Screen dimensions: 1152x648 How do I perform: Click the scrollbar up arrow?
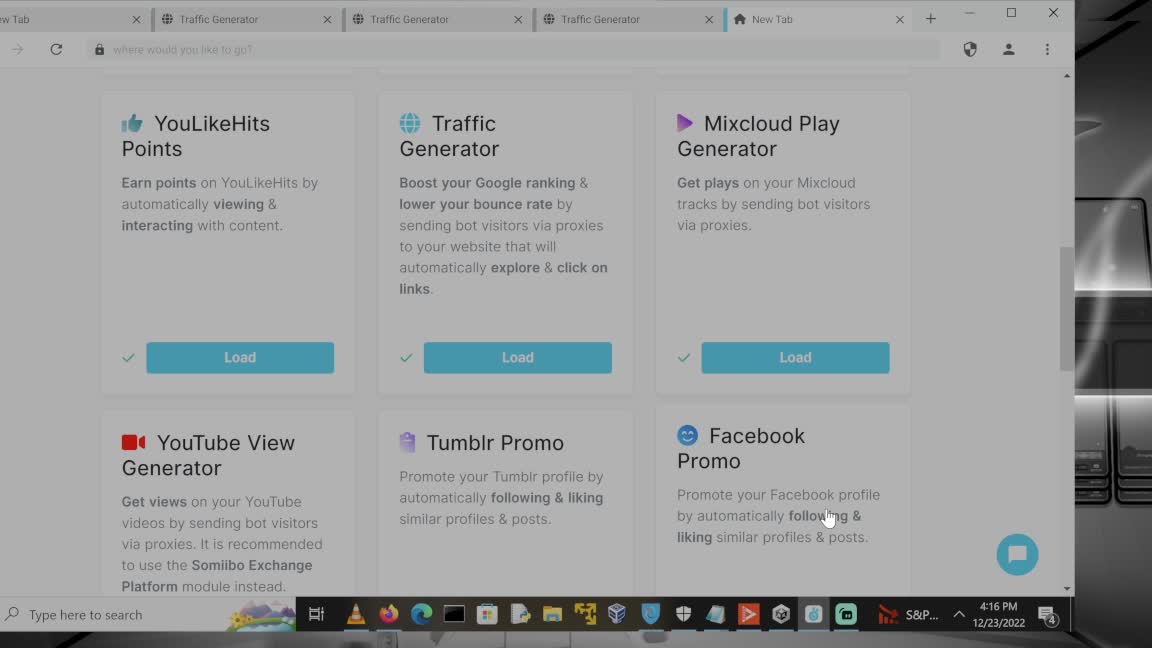[1067, 76]
